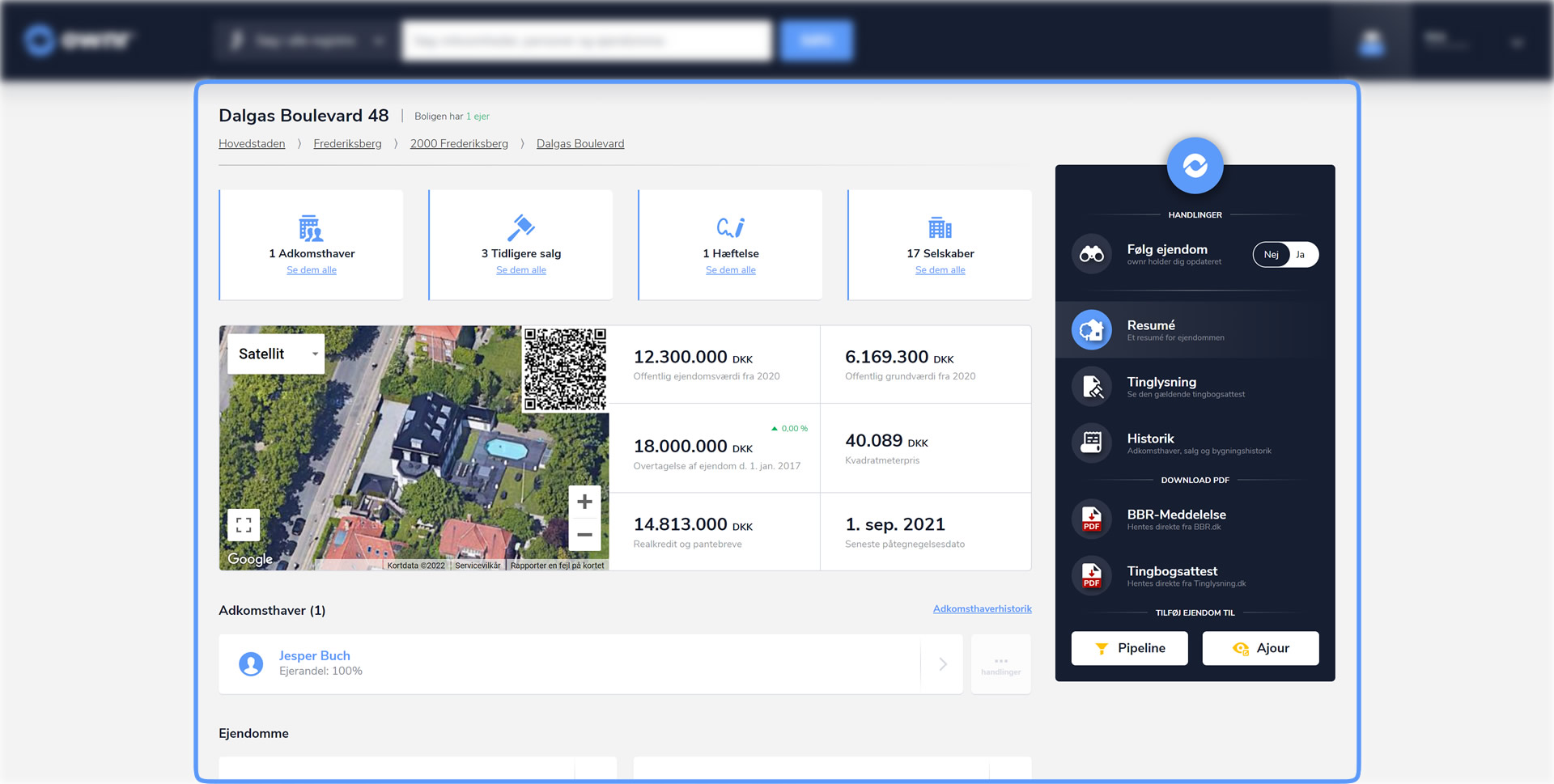Download Tingbogsattest PDF
This screenshot has width=1554, height=784.
1195,576
